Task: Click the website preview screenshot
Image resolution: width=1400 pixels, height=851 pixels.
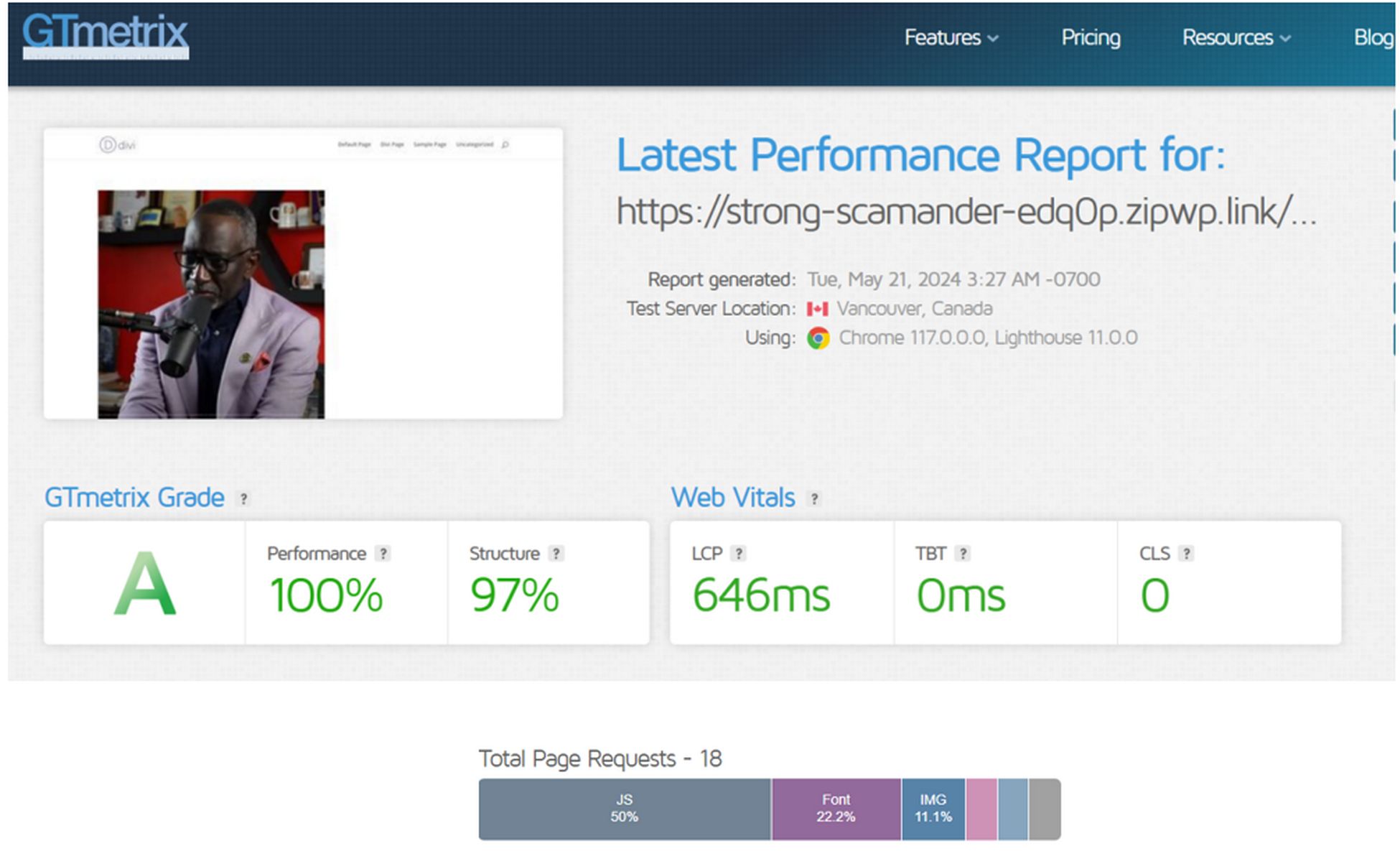Action: [304, 274]
